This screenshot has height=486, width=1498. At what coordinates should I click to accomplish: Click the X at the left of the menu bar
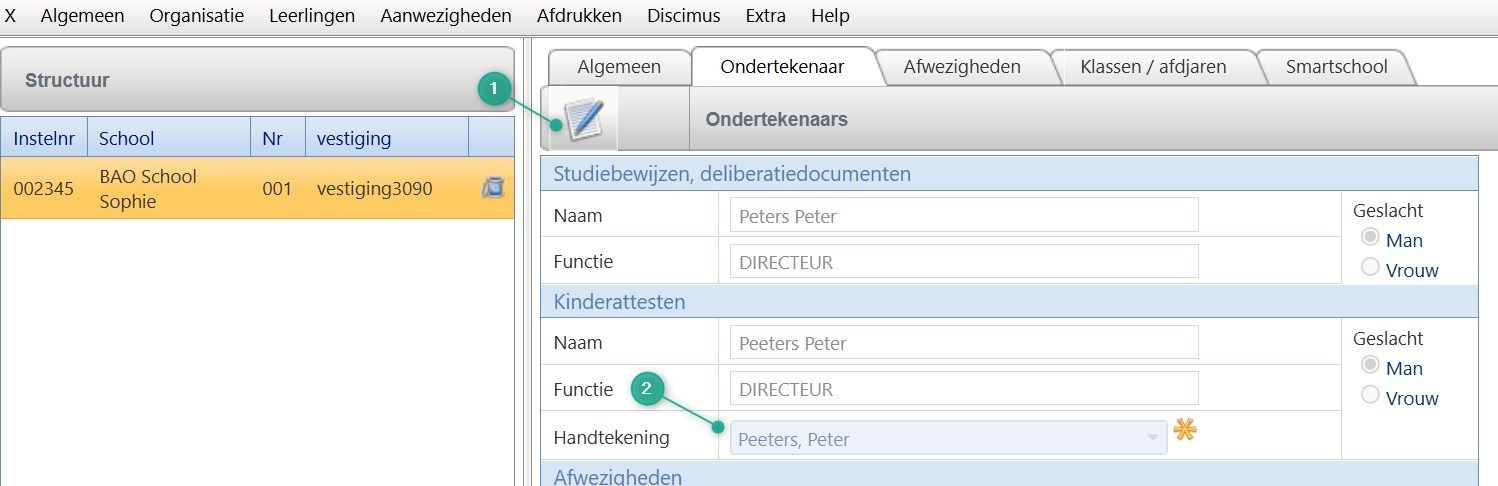(11, 16)
